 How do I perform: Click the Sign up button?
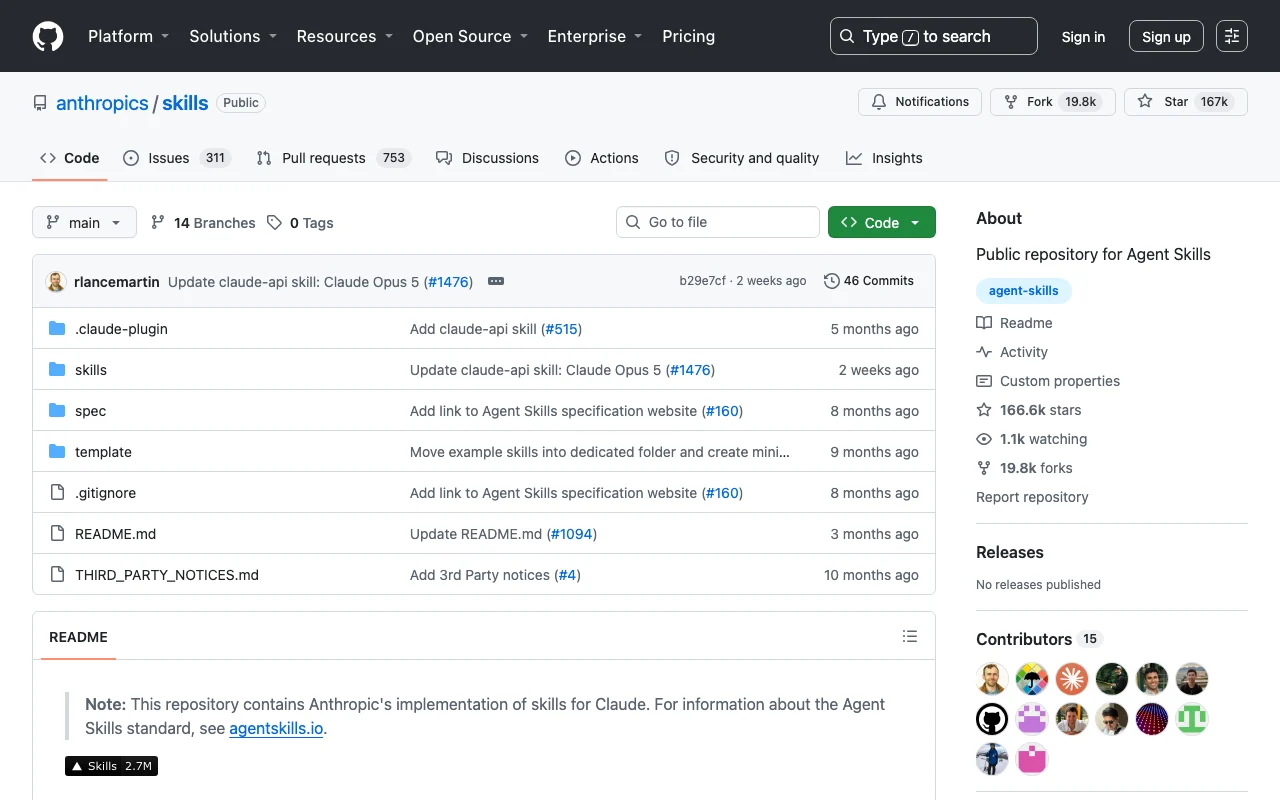tap(1166, 36)
